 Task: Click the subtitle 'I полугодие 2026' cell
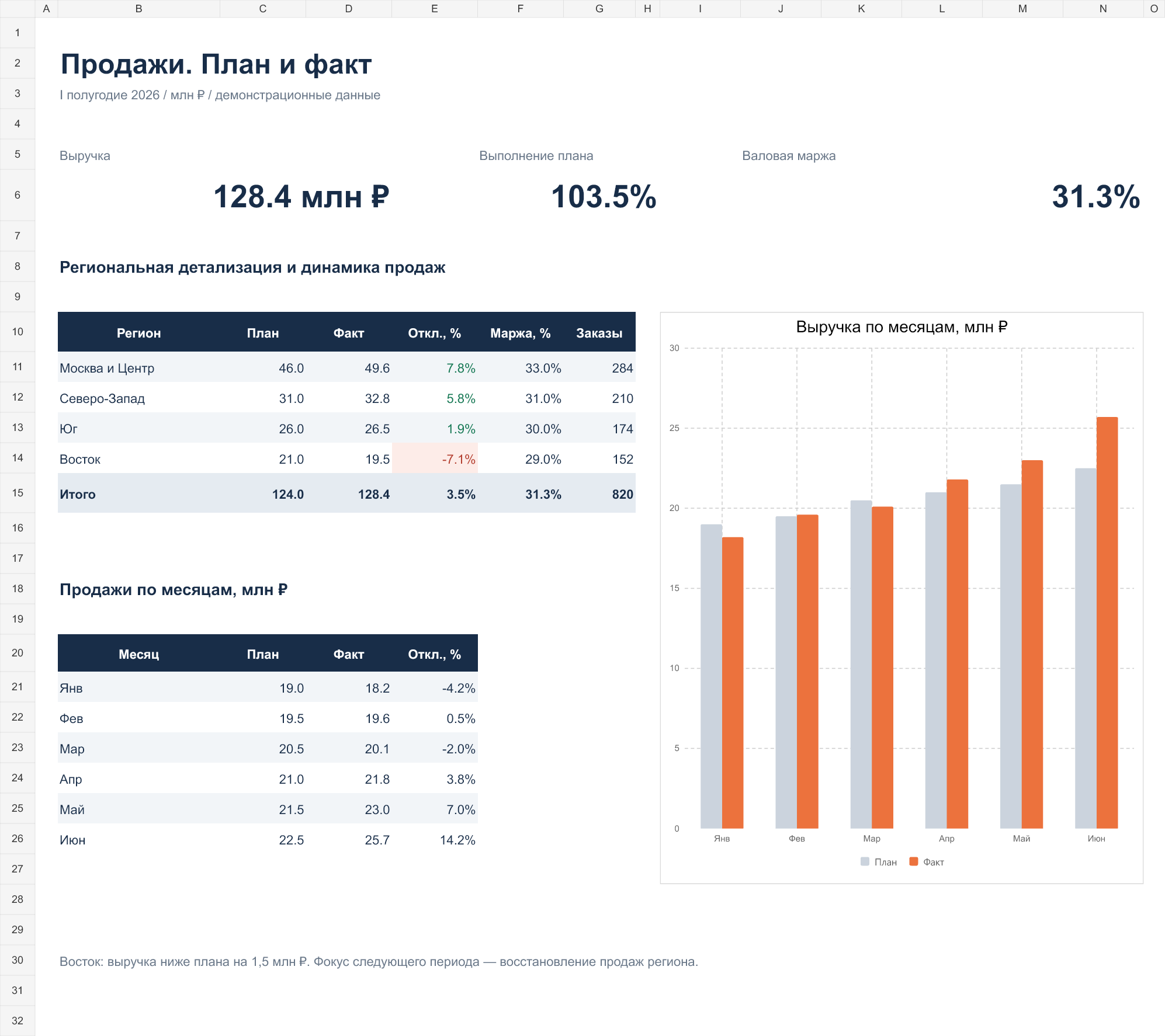pos(220,95)
